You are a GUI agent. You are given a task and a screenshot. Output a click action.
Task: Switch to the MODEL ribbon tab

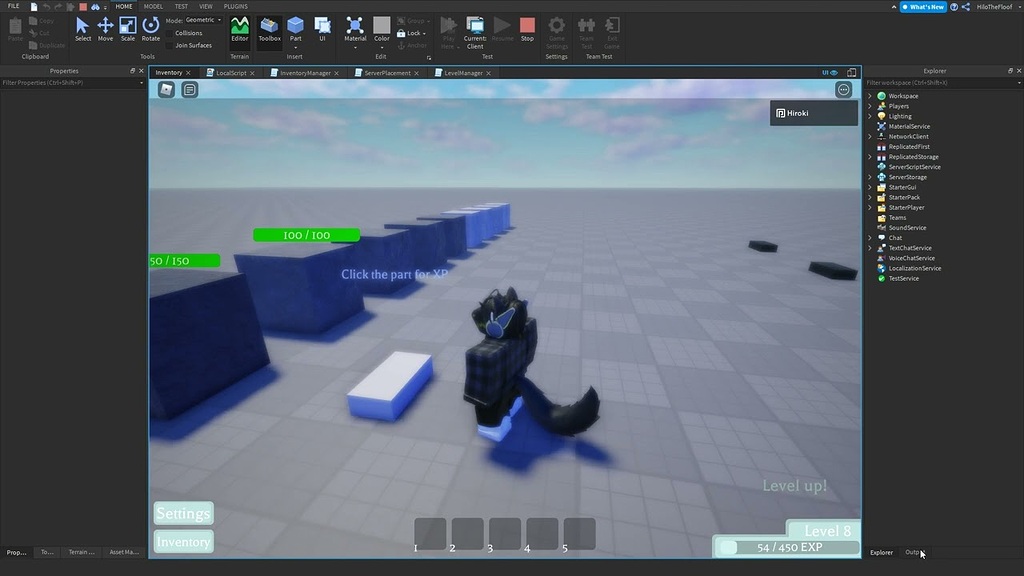pyautogui.click(x=151, y=5)
